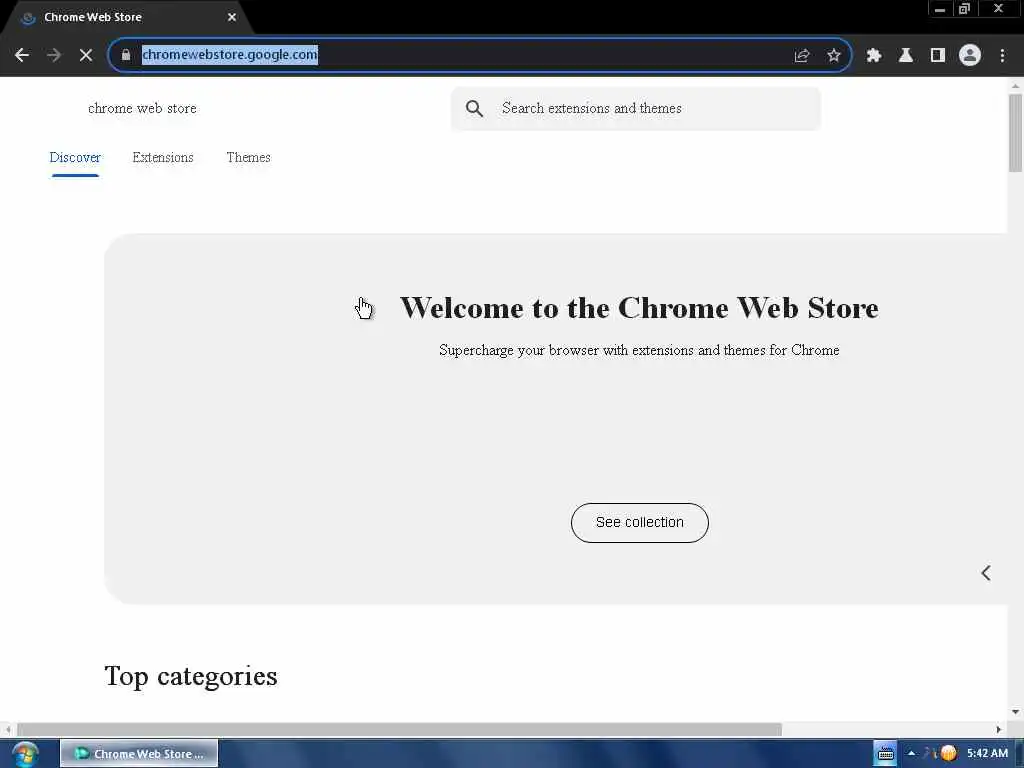This screenshot has height=768, width=1024.
Task: Open the Windows Start menu
Action: (25, 754)
